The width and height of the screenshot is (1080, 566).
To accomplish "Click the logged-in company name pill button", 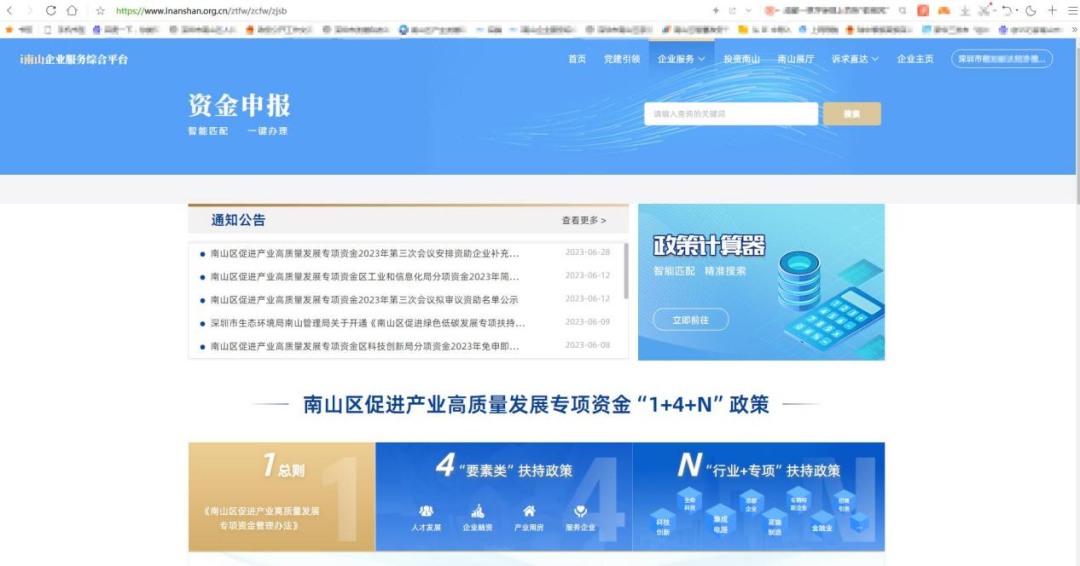I will [x=1001, y=59].
